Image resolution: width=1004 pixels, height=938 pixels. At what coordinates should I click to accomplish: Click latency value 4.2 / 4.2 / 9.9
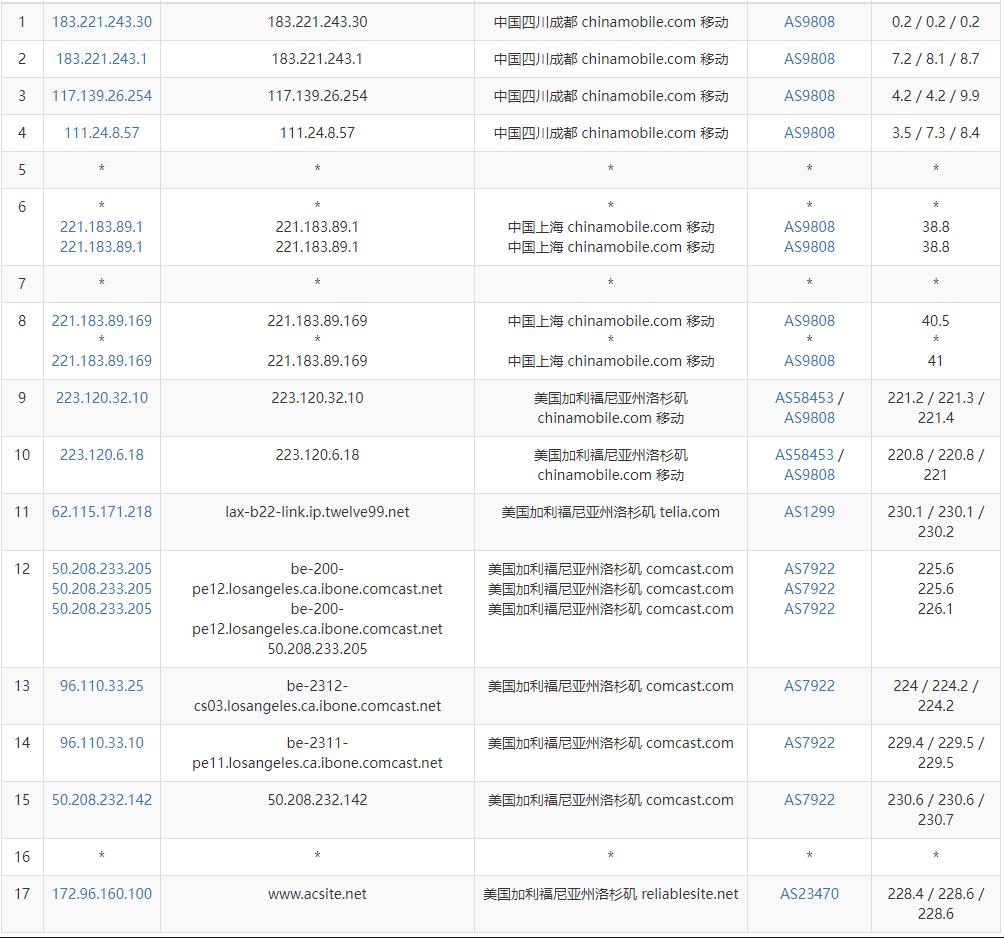(x=935, y=96)
